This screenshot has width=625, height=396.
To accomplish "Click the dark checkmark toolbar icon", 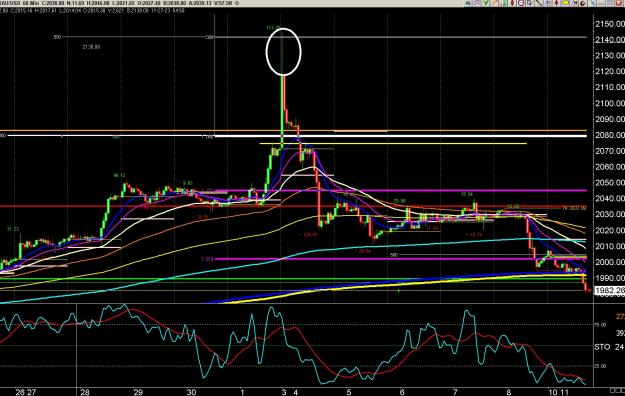I will click(x=583, y=3).
